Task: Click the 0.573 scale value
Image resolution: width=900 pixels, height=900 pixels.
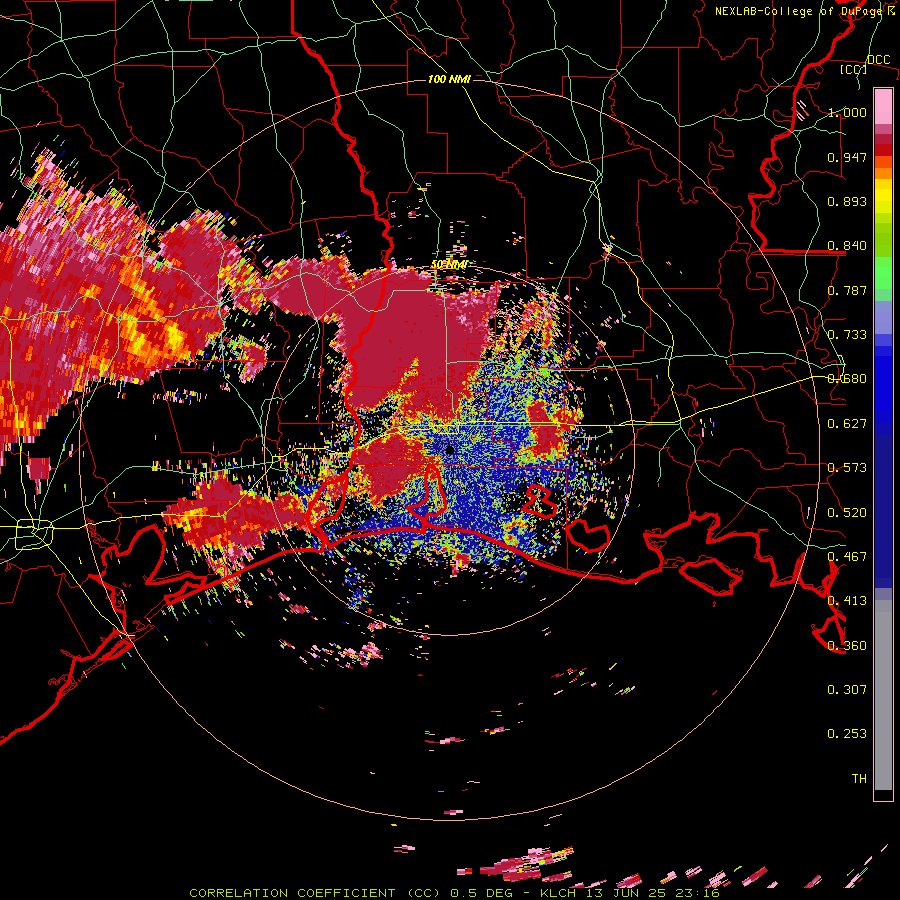Action: point(847,468)
